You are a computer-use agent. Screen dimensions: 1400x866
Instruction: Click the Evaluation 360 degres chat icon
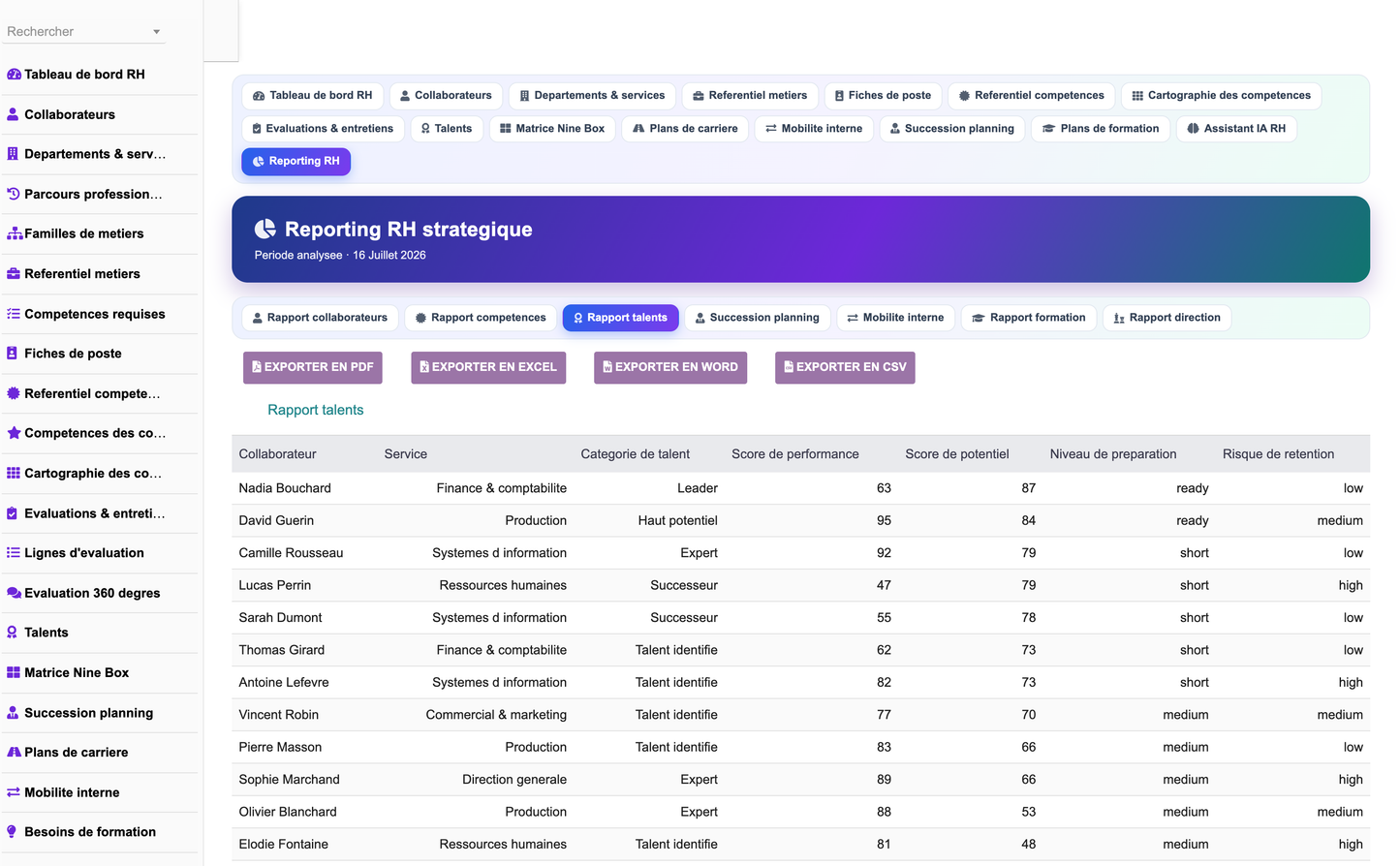coord(15,593)
